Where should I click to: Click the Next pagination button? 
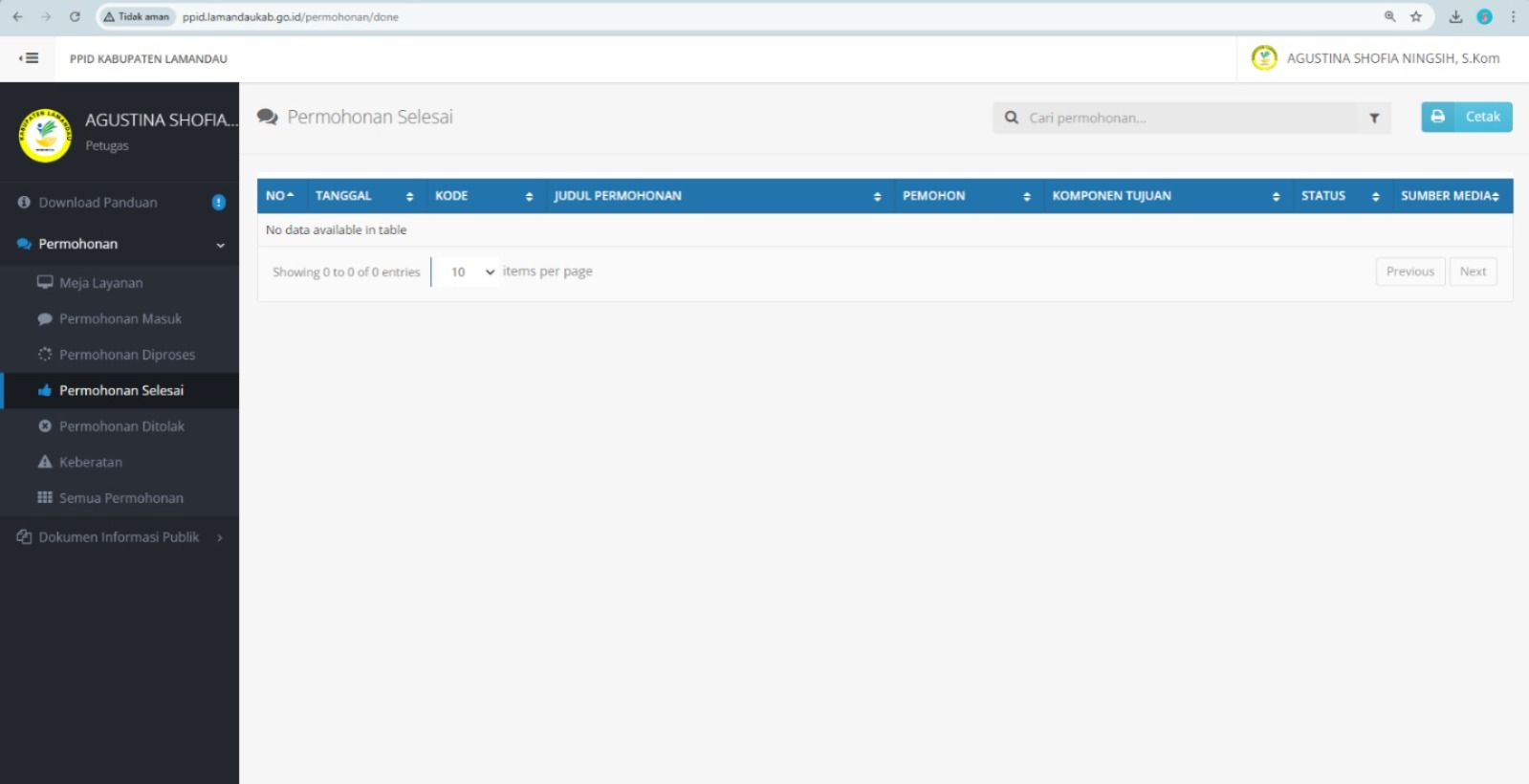pyautogui.click(x=1473, y=272)
